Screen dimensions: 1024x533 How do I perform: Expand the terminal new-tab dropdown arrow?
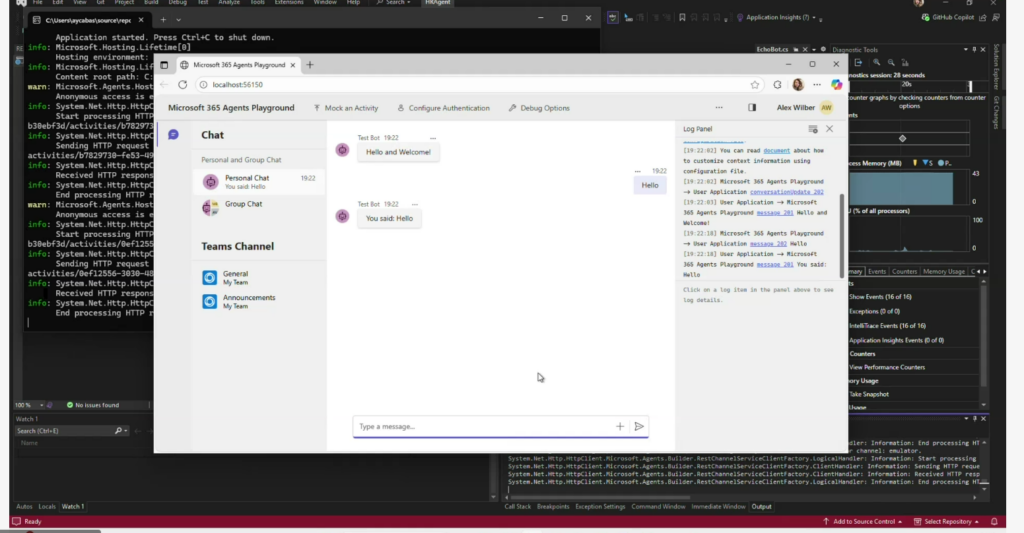[x=178, y=20]
